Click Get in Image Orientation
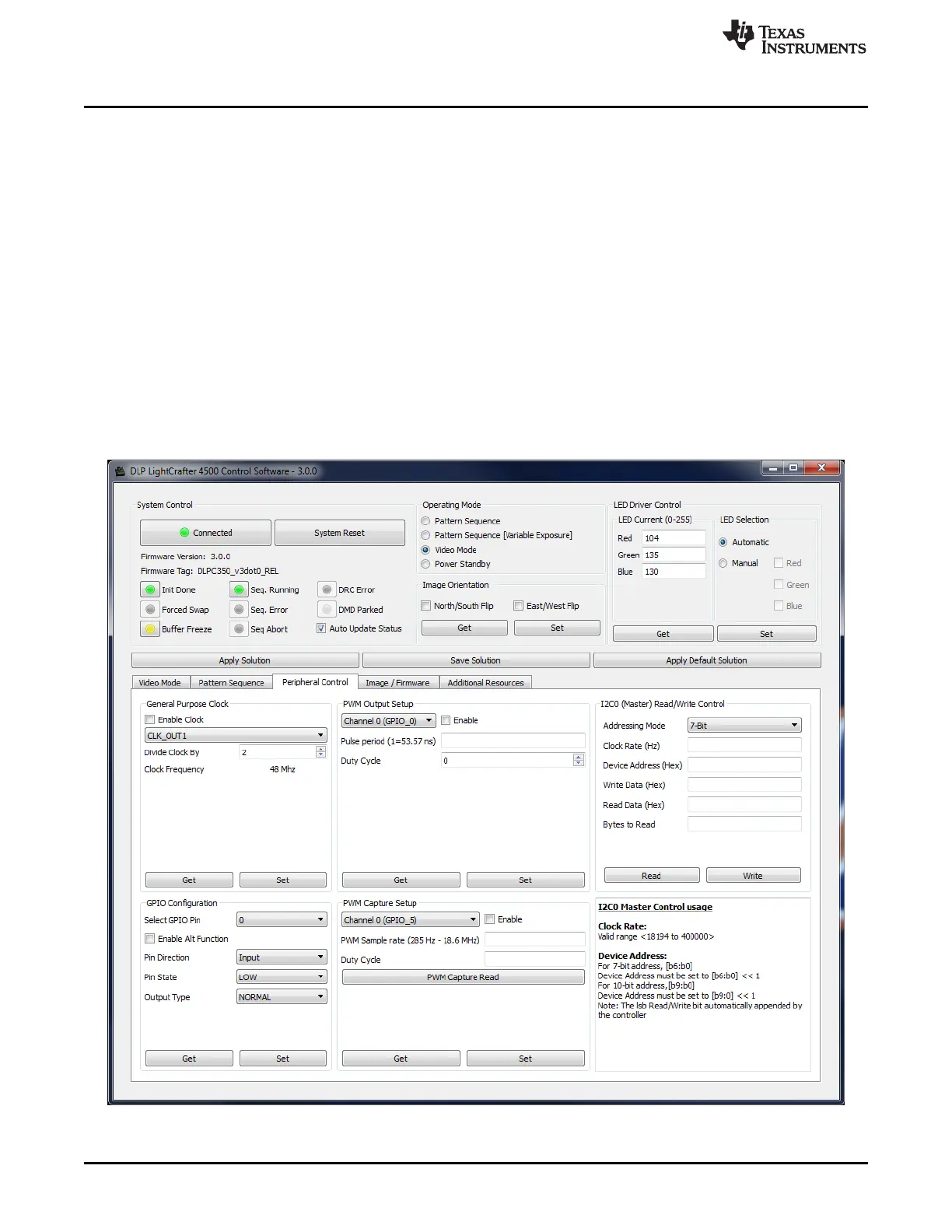Viewport: 952px width, 1232px height. (x=464, y=628)
